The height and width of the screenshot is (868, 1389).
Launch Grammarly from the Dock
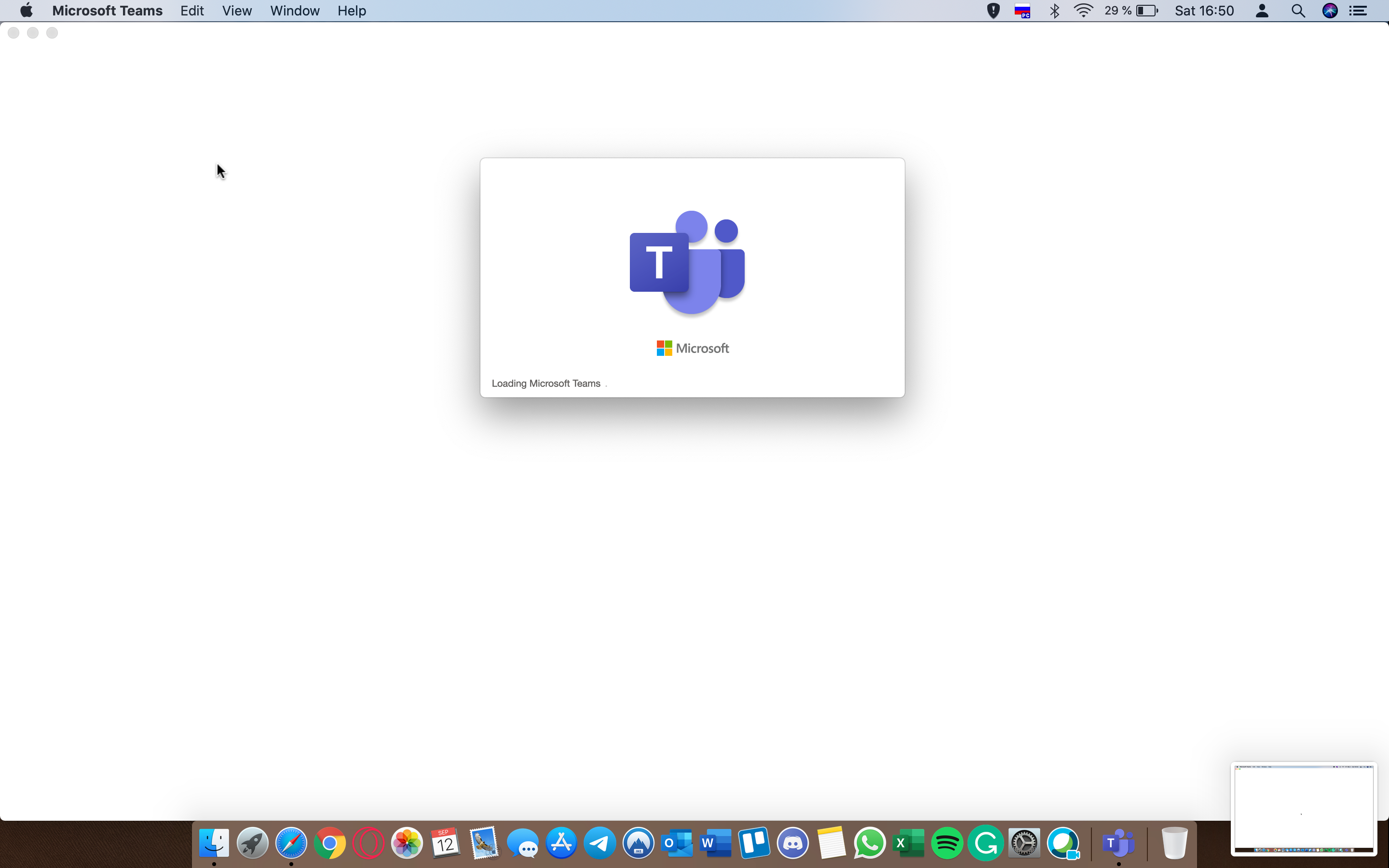click(985, 843)
